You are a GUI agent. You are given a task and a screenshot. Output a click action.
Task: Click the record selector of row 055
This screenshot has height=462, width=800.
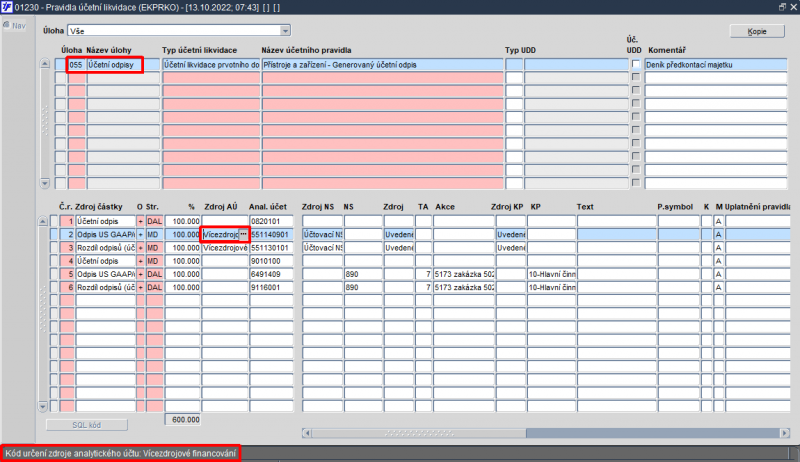61,65
